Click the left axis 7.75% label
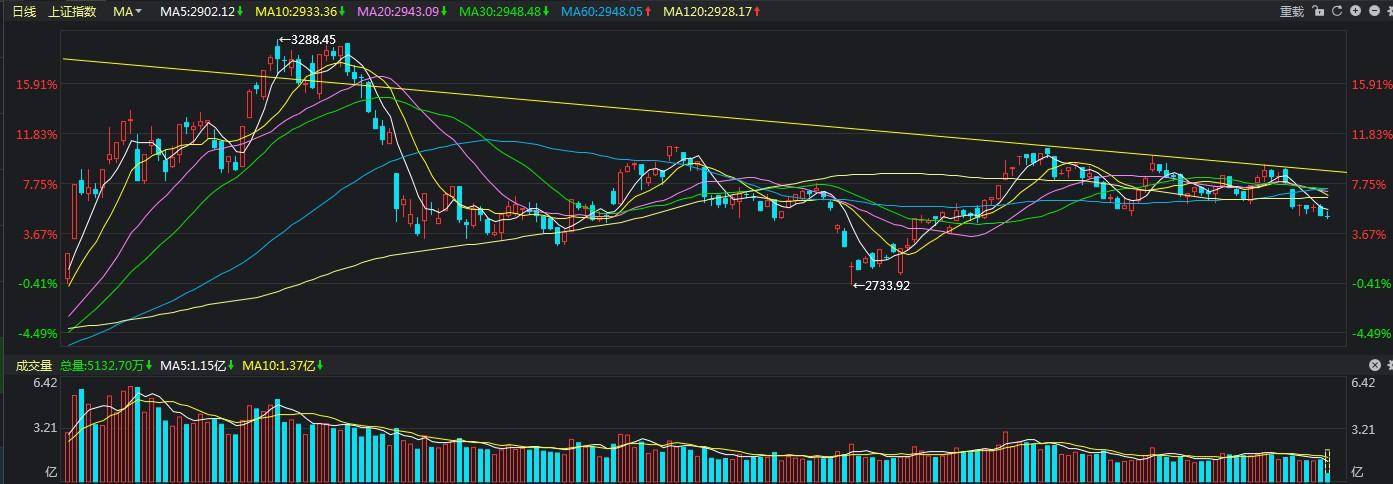This screenshot has height=484, width=1393. (x=39, y=185)
